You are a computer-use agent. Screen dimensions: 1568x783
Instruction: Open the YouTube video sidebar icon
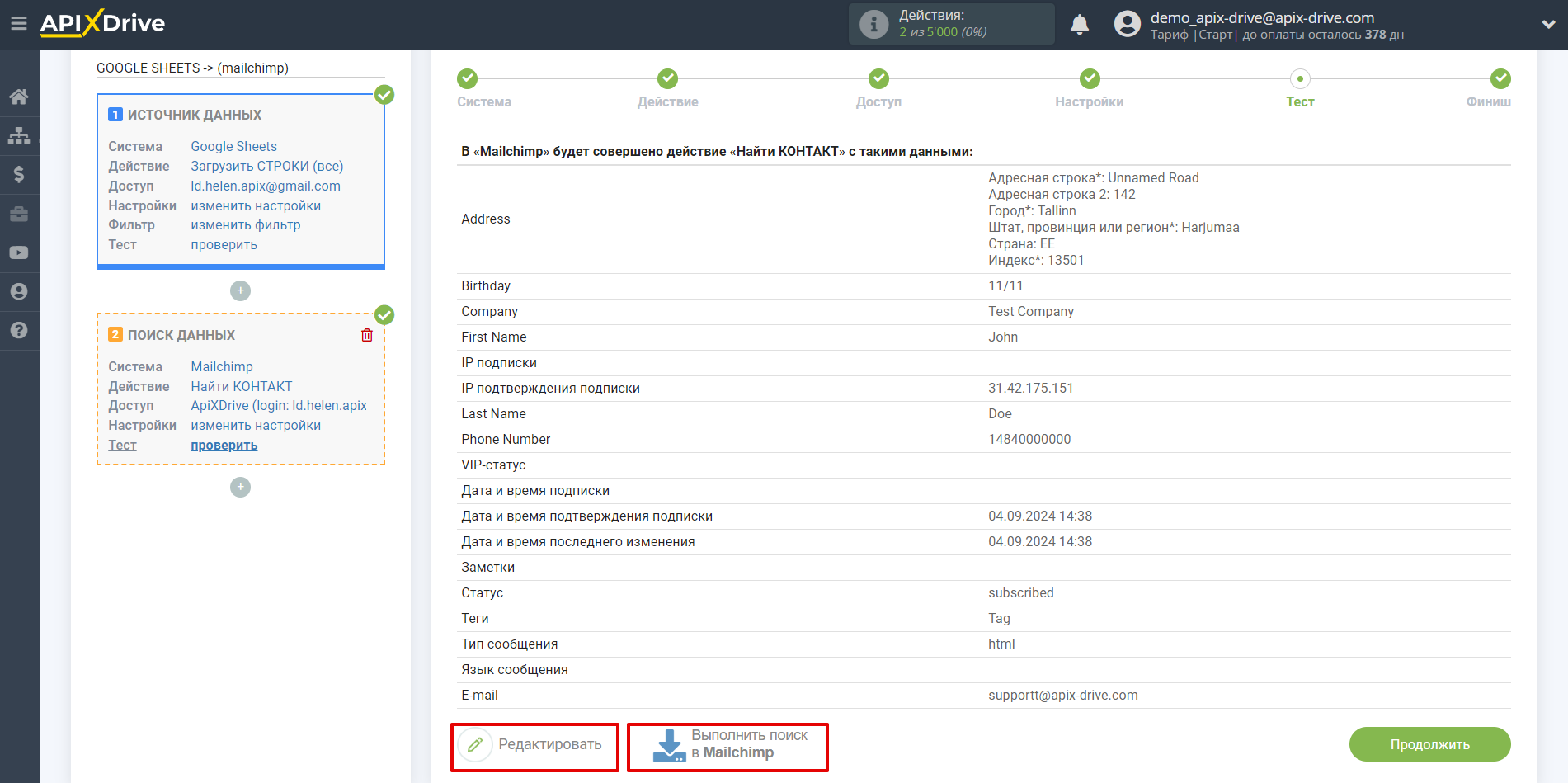click(x=19, y=252)
